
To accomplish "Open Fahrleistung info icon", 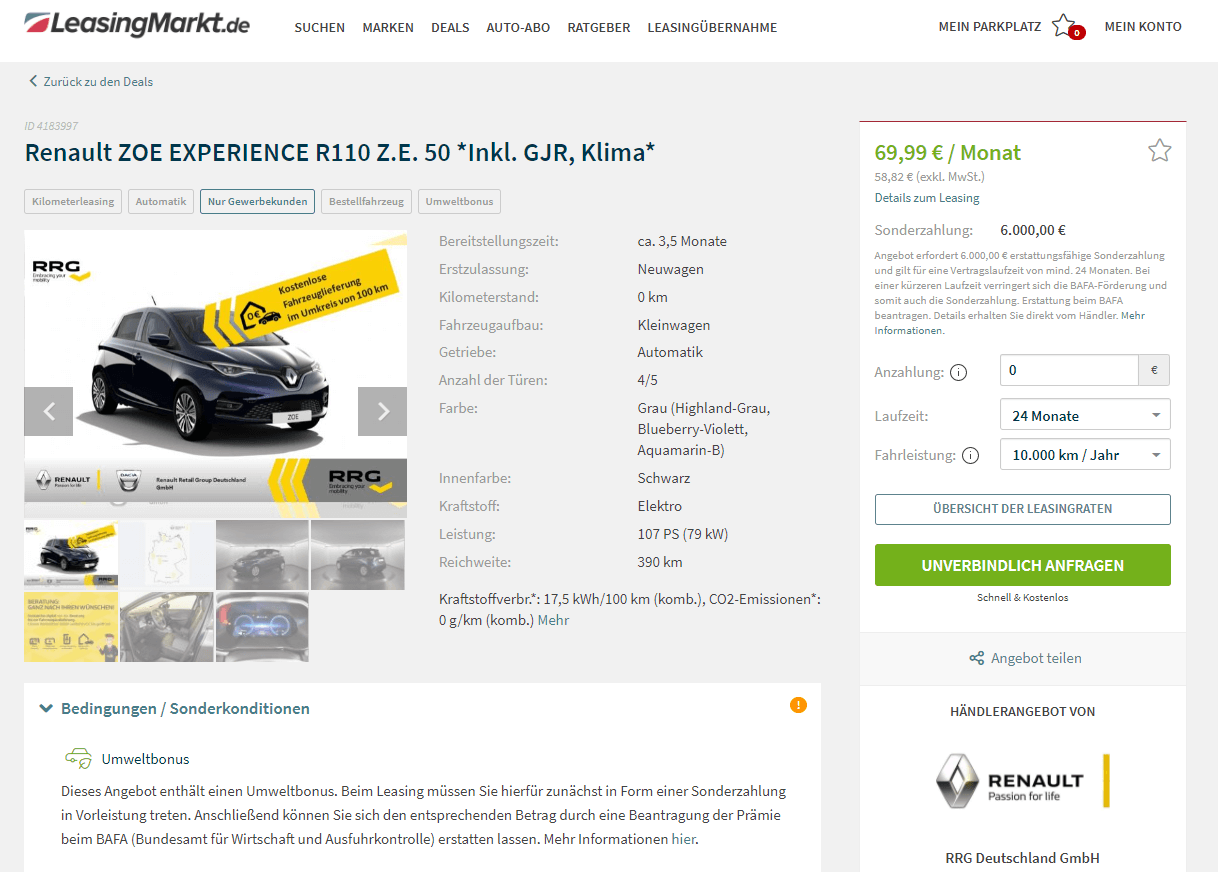I will coord(970,456).
